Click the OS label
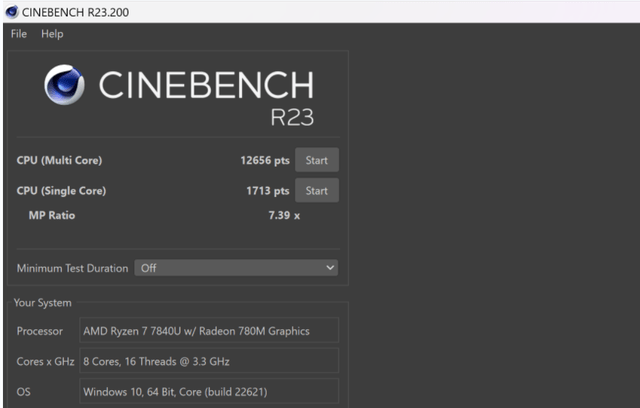 [23, 392]
